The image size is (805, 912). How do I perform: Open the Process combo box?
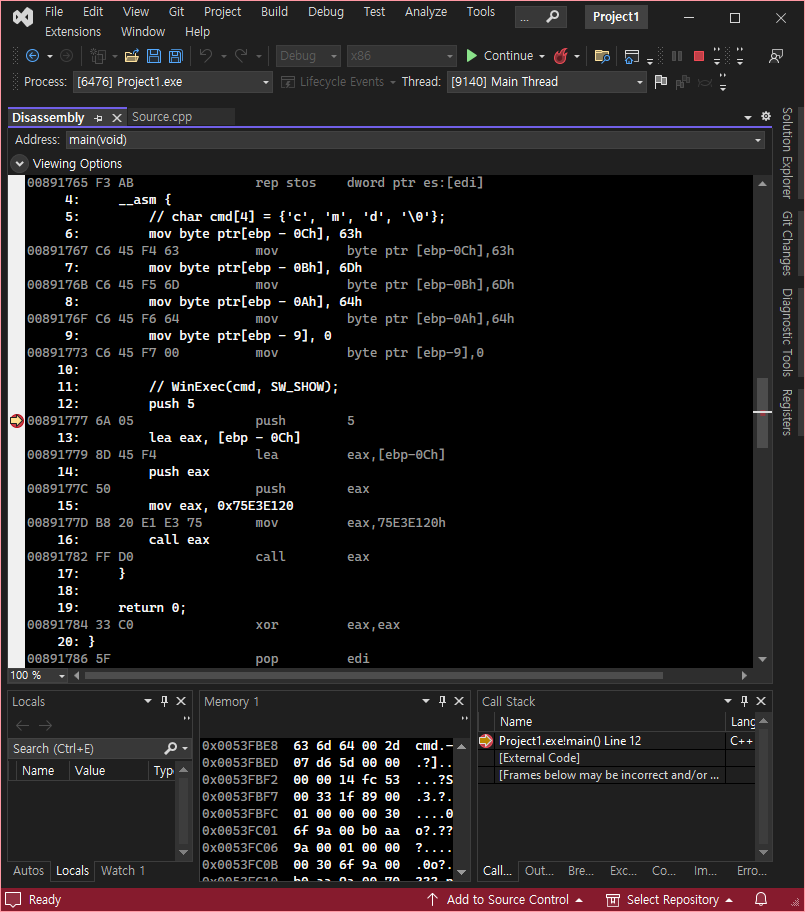172,82
